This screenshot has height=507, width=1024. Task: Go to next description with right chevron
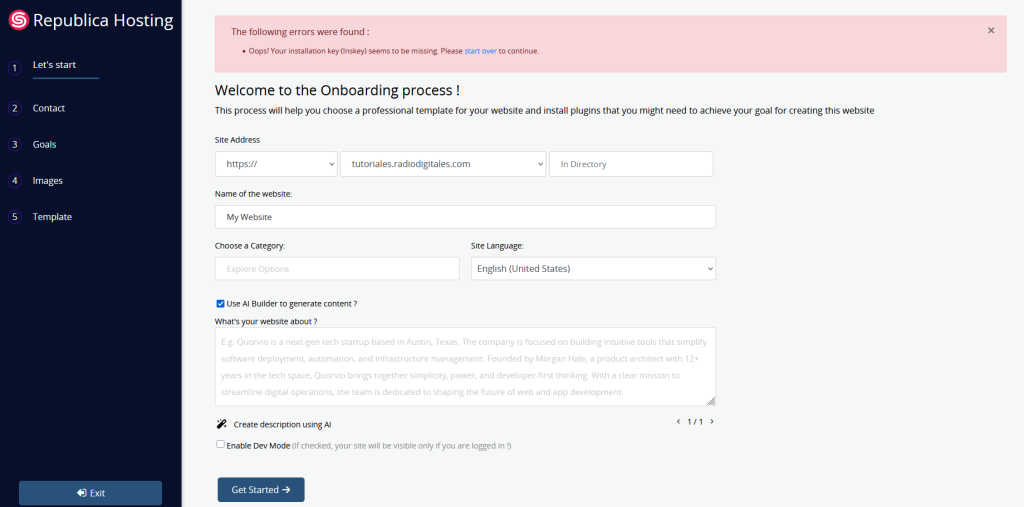[712, 422]
